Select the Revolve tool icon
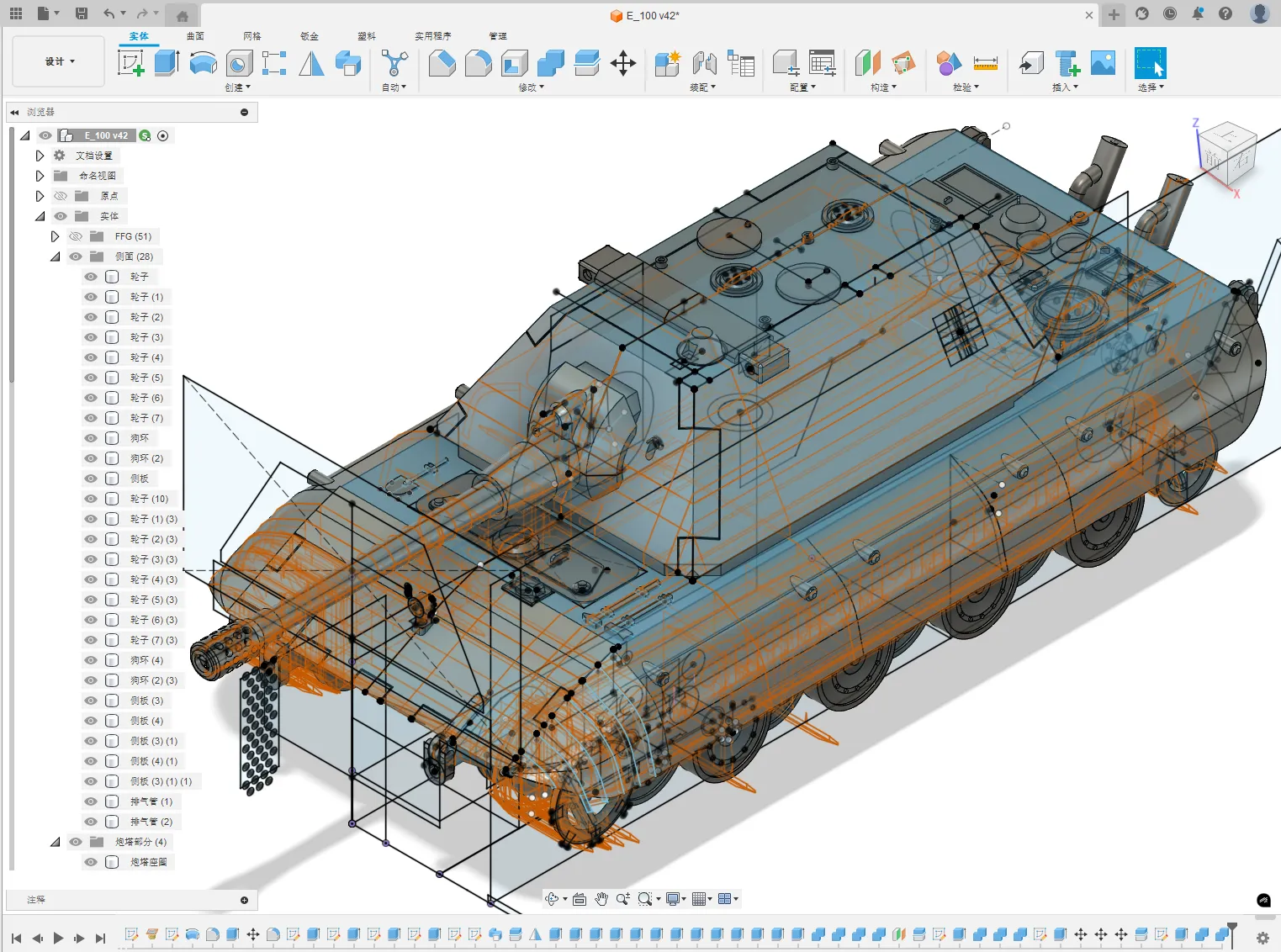1281x952 pixels. (x=203, y=63)
